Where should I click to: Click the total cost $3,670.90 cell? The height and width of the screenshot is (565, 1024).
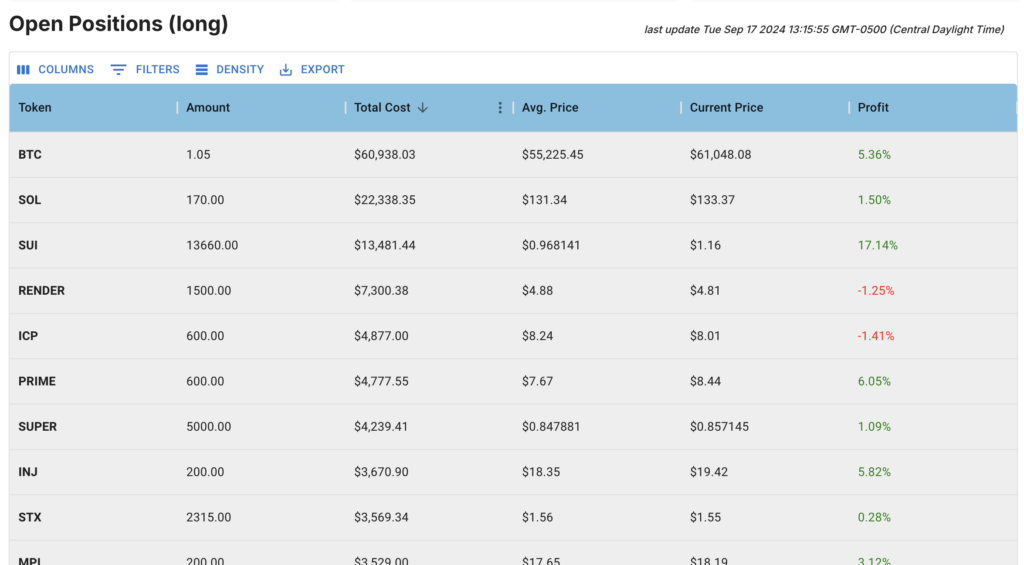pos(429,472)
